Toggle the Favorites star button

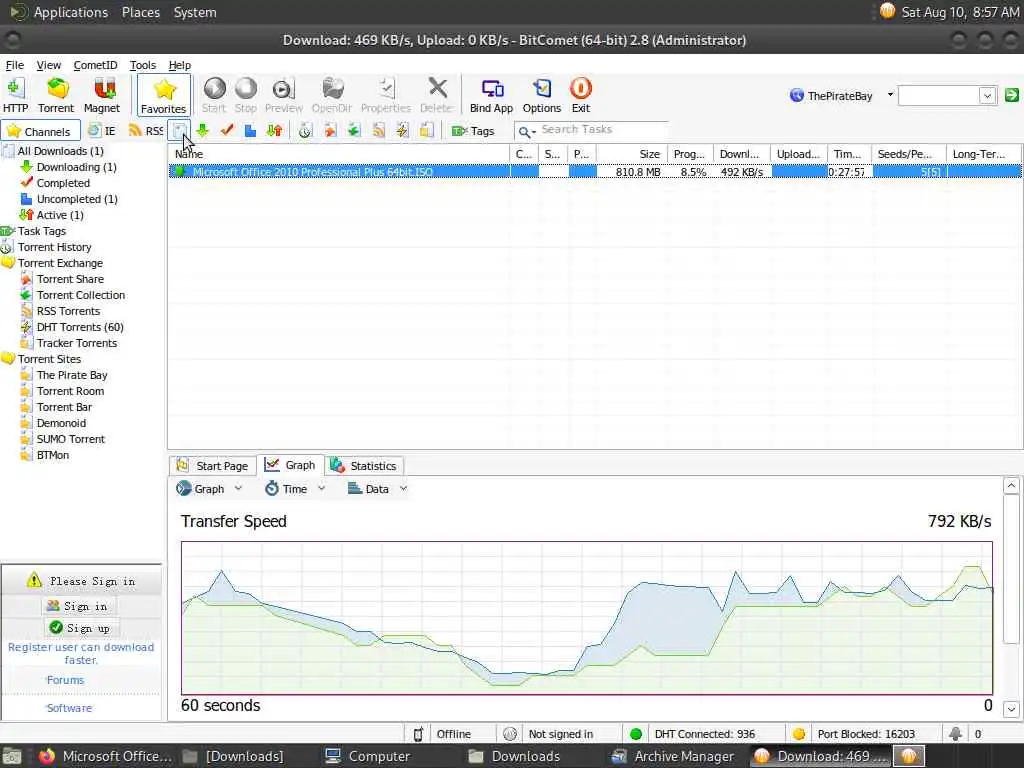tap(164, 95)
